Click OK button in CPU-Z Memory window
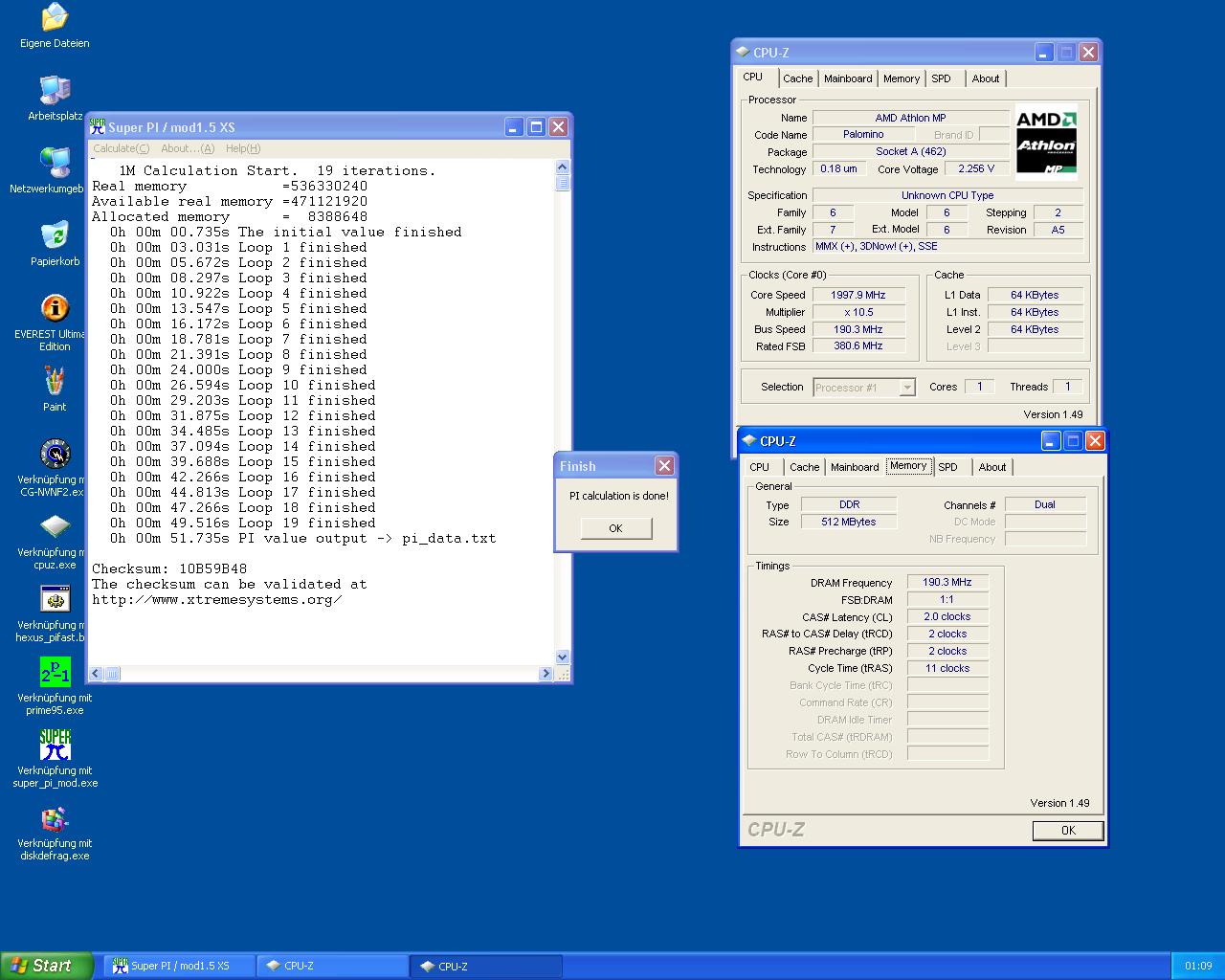This screenshot has width=1225, height=980. tap(1068, 831)
